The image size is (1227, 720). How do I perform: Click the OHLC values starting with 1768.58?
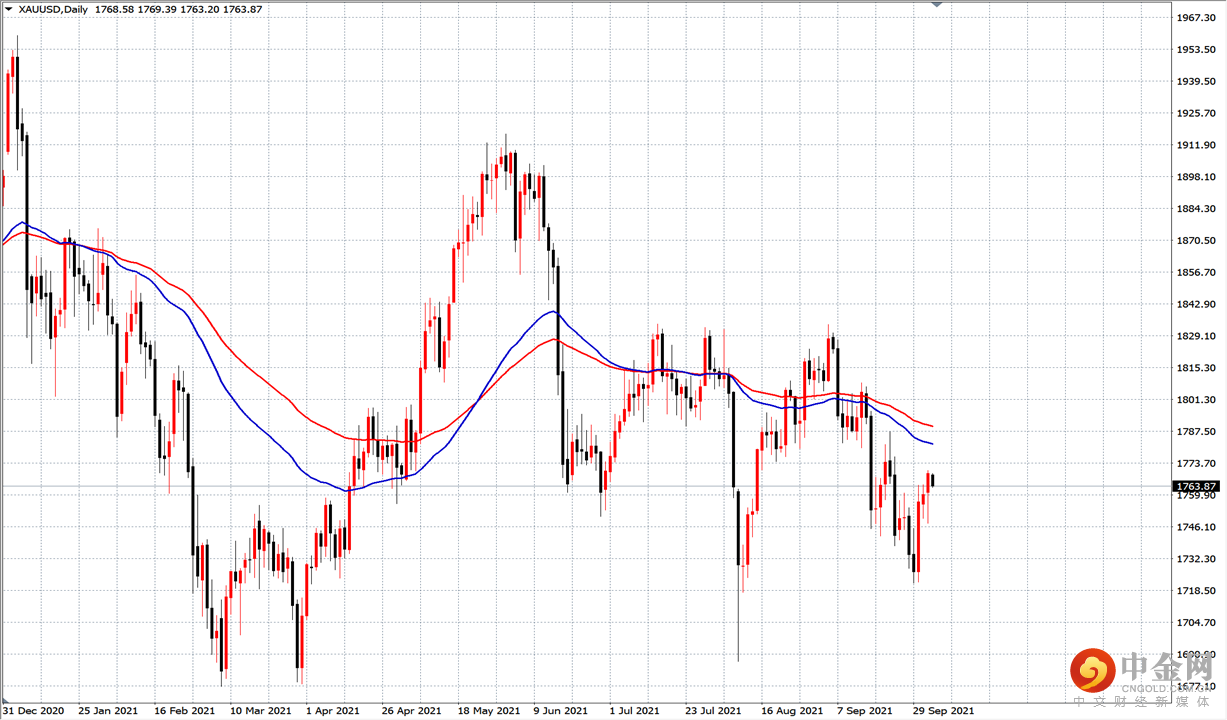(x=178, y=9)
